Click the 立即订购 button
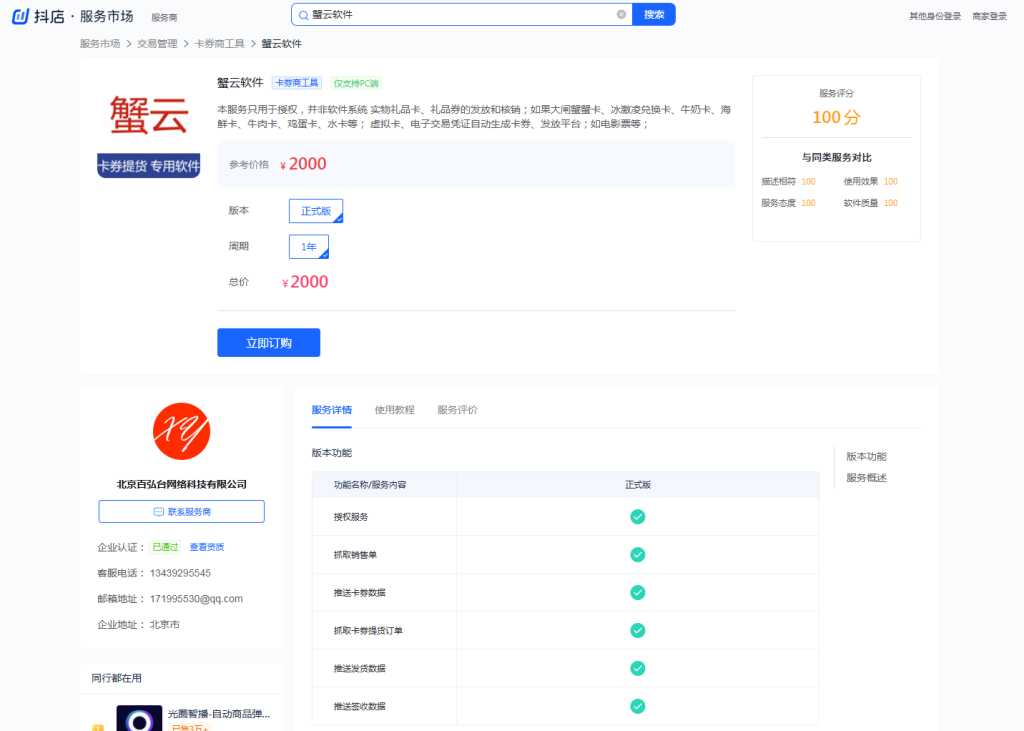The width and height of the screenshot is (1024, 731). pos(268,343)
